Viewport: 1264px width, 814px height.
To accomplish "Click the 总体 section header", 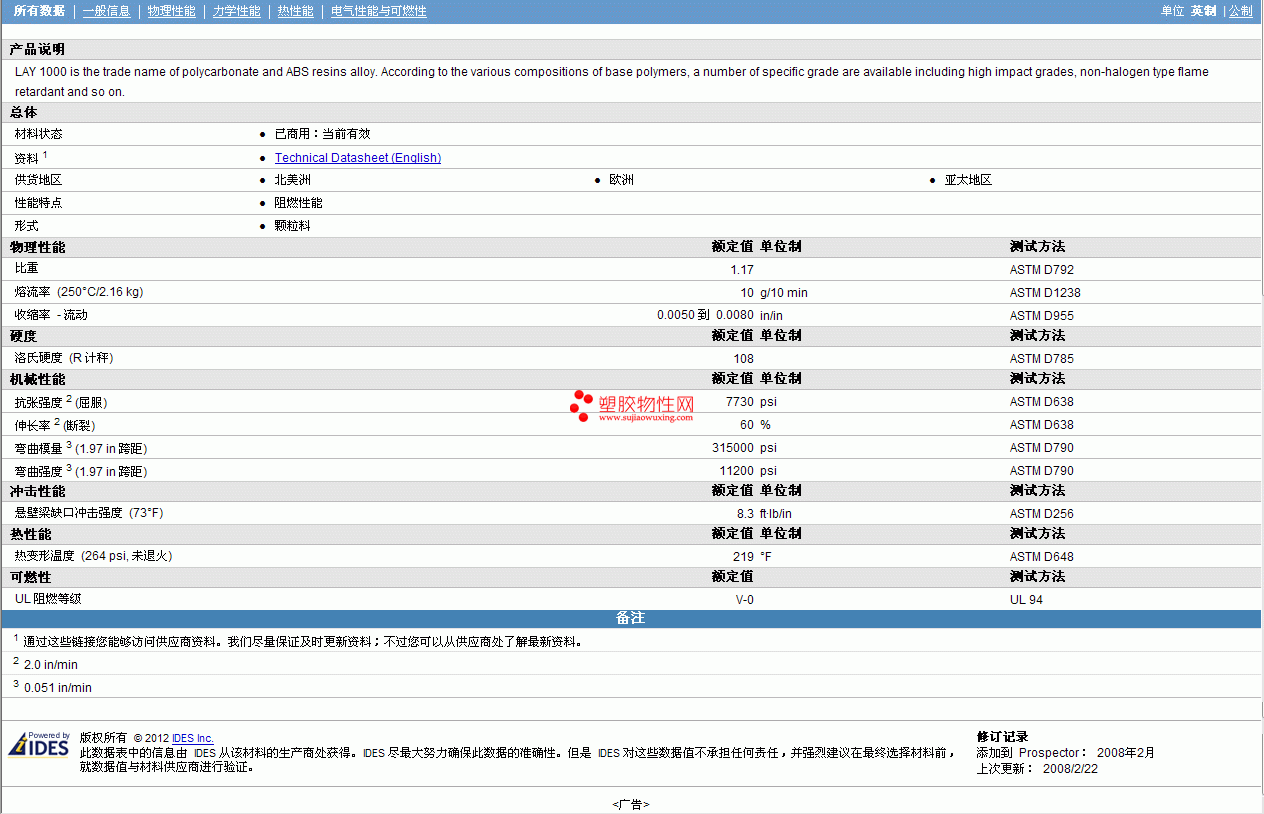I will (631, 112).
